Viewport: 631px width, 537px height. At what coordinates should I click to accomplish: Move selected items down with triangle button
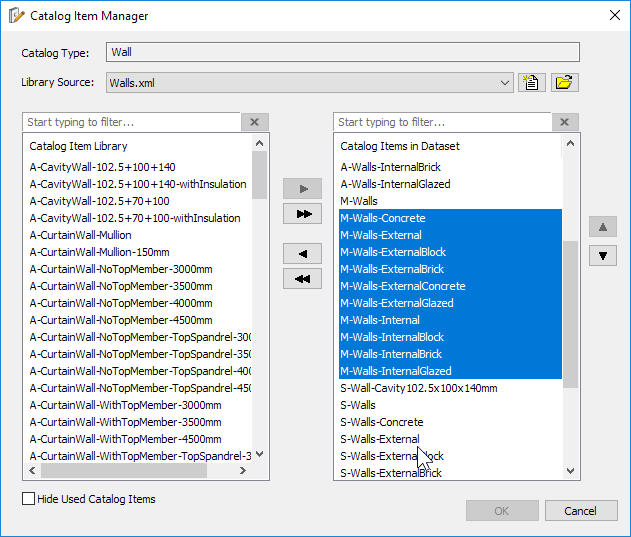(603, 256)
